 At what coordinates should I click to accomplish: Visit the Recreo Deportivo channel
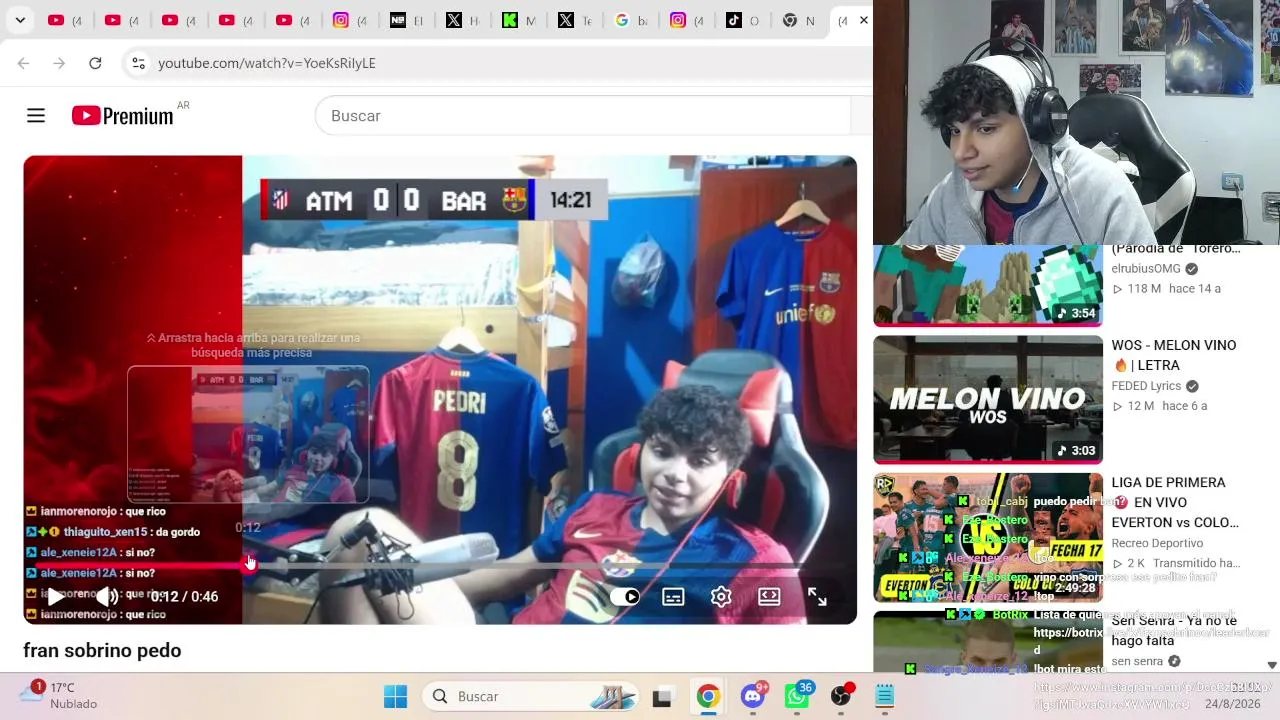click(1157, 543)
